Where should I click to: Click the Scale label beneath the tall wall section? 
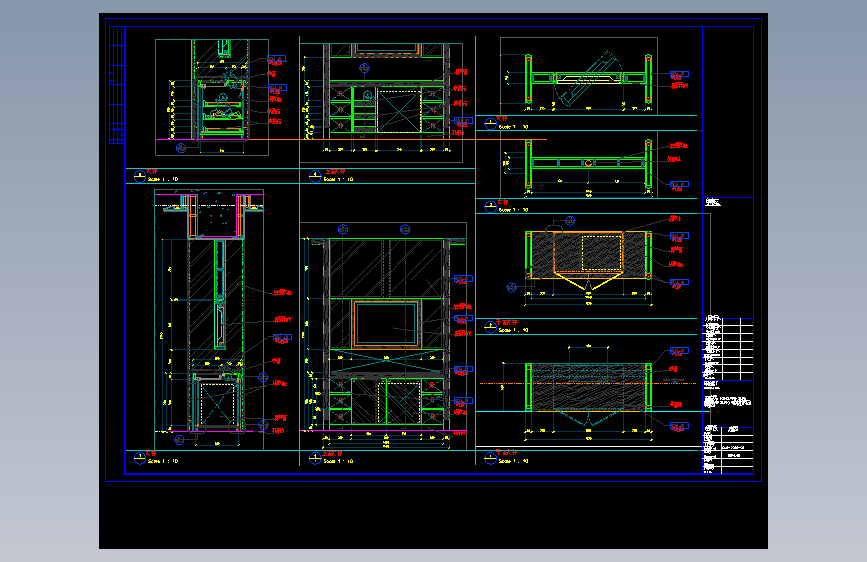click(x=163, y=461)
